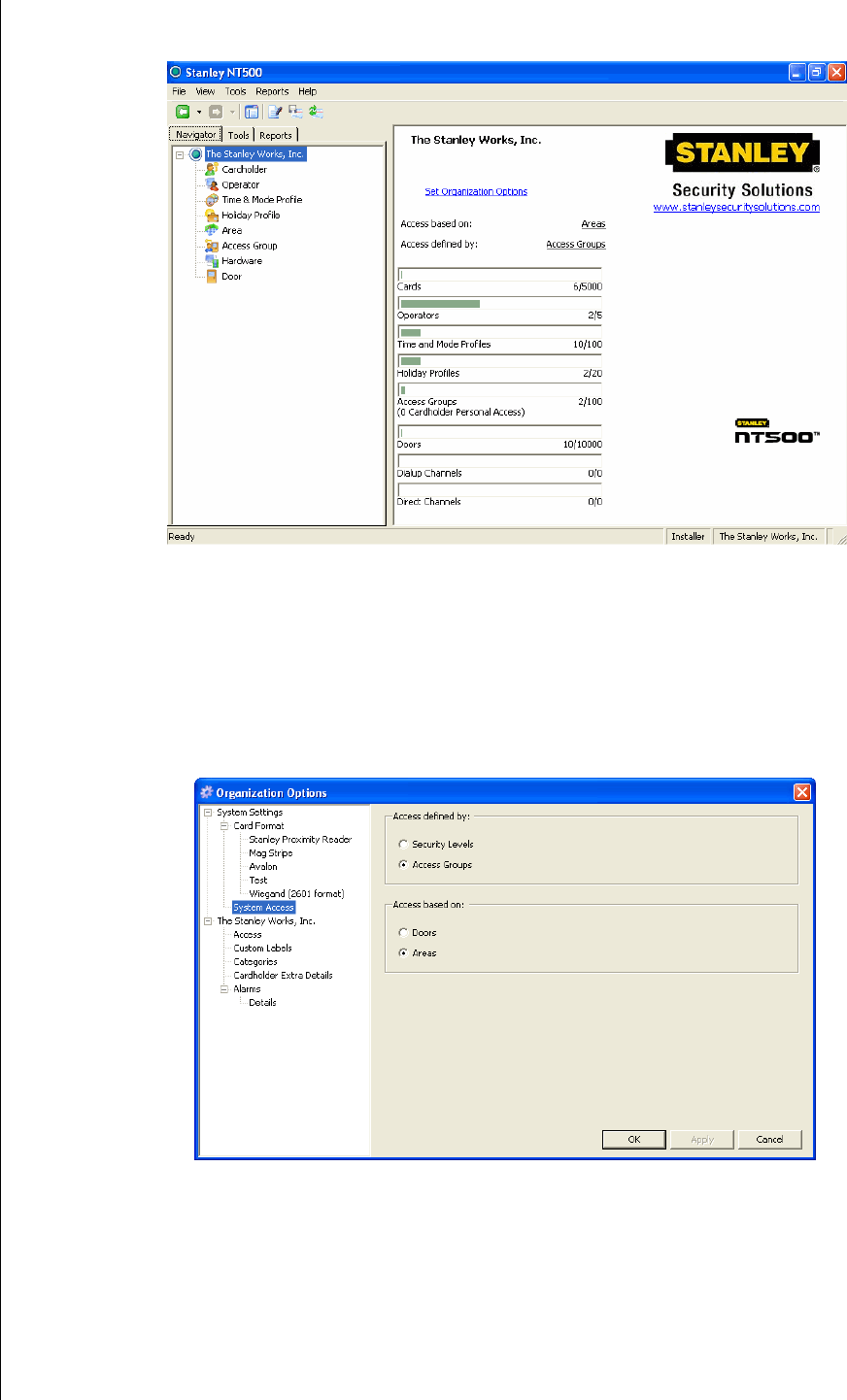This screenshot has width=847, height=1400.
Task: Select Custom Labels in options tree
Action: pos(262,949)
